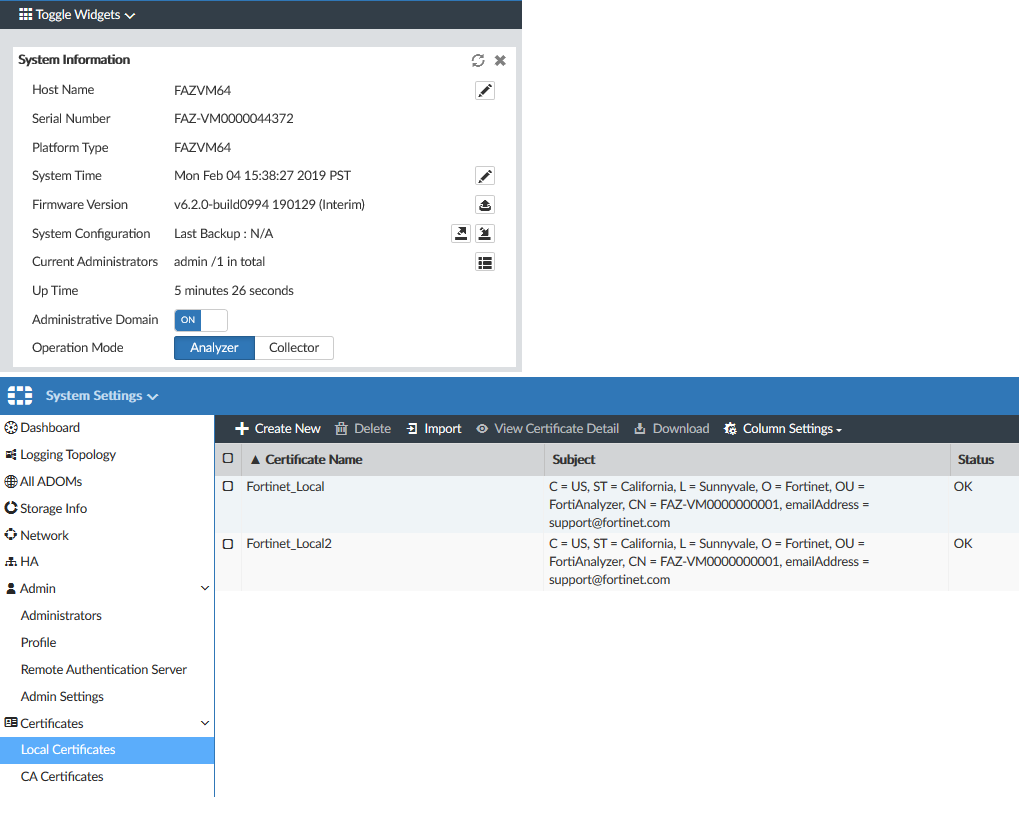
Task: Click the Network icon in sidebar
Action: 11,535
